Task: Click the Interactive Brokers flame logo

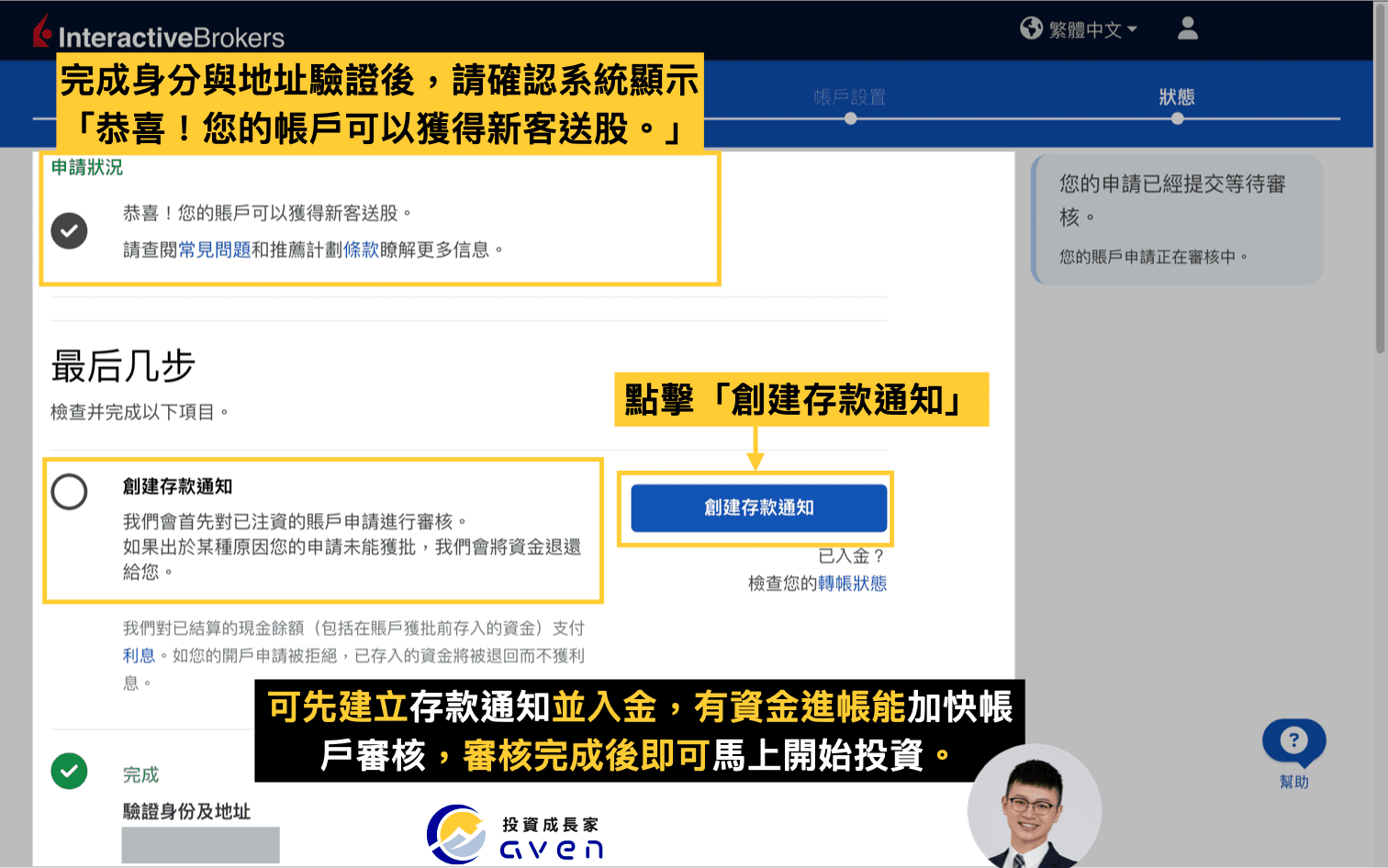Action: (40, 30)
